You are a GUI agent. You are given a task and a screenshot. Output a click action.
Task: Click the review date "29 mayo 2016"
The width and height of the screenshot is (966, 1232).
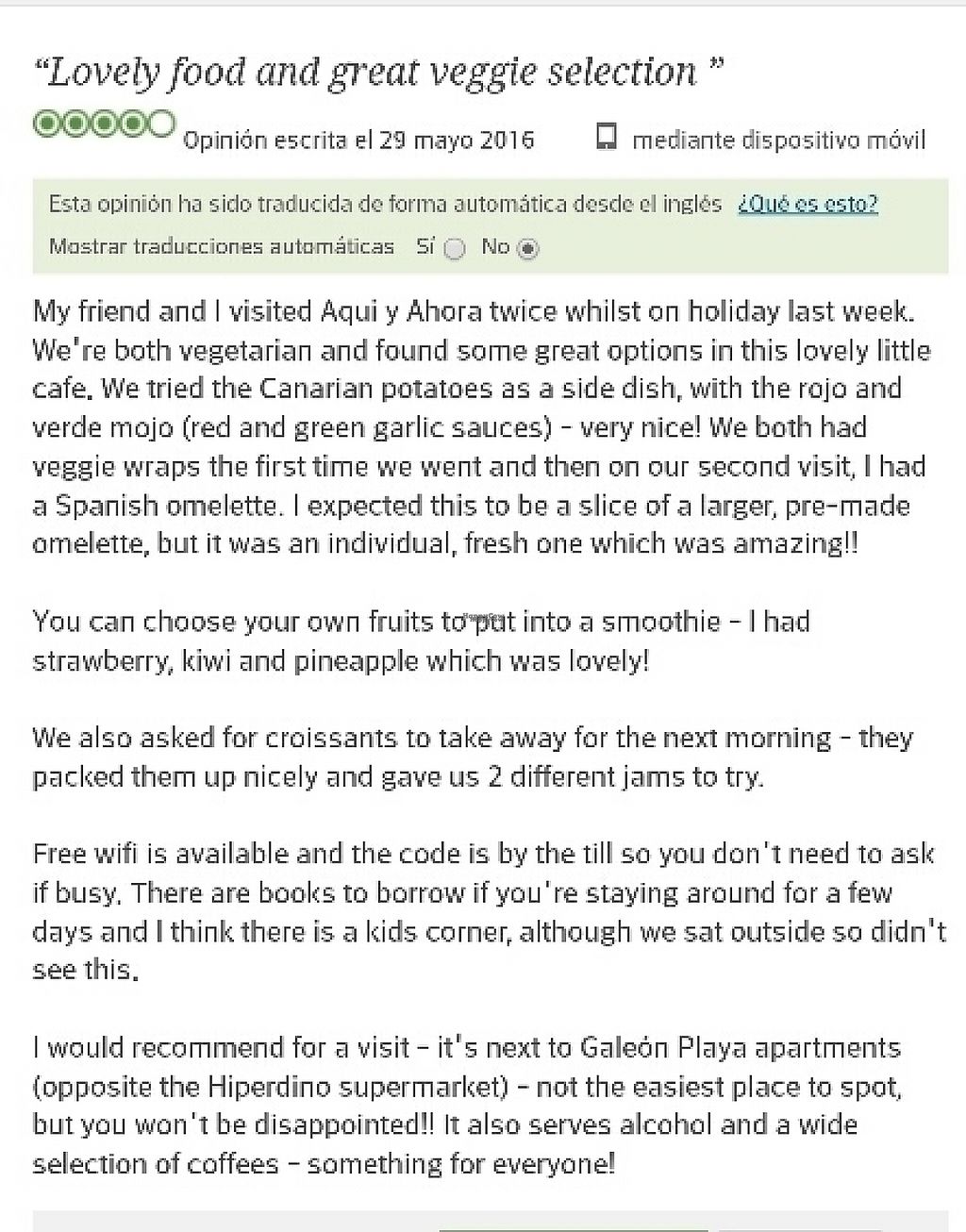coord(457,141)
